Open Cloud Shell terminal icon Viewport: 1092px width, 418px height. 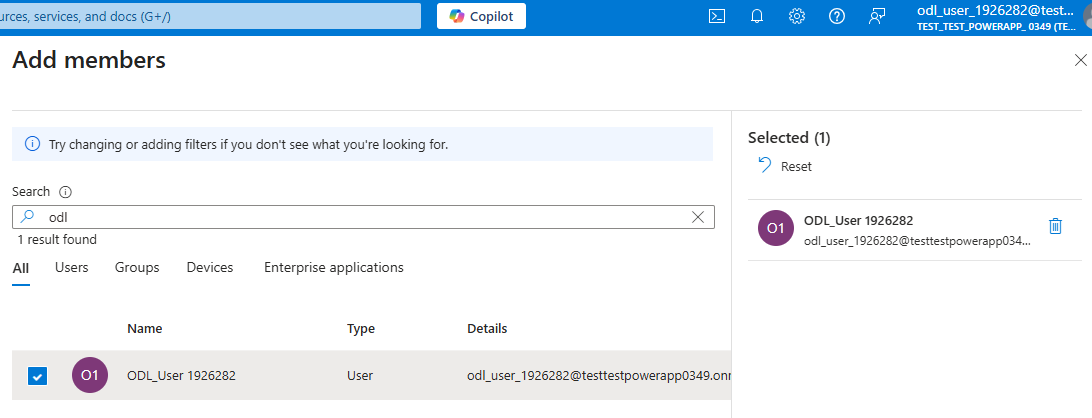pos(717,16)
